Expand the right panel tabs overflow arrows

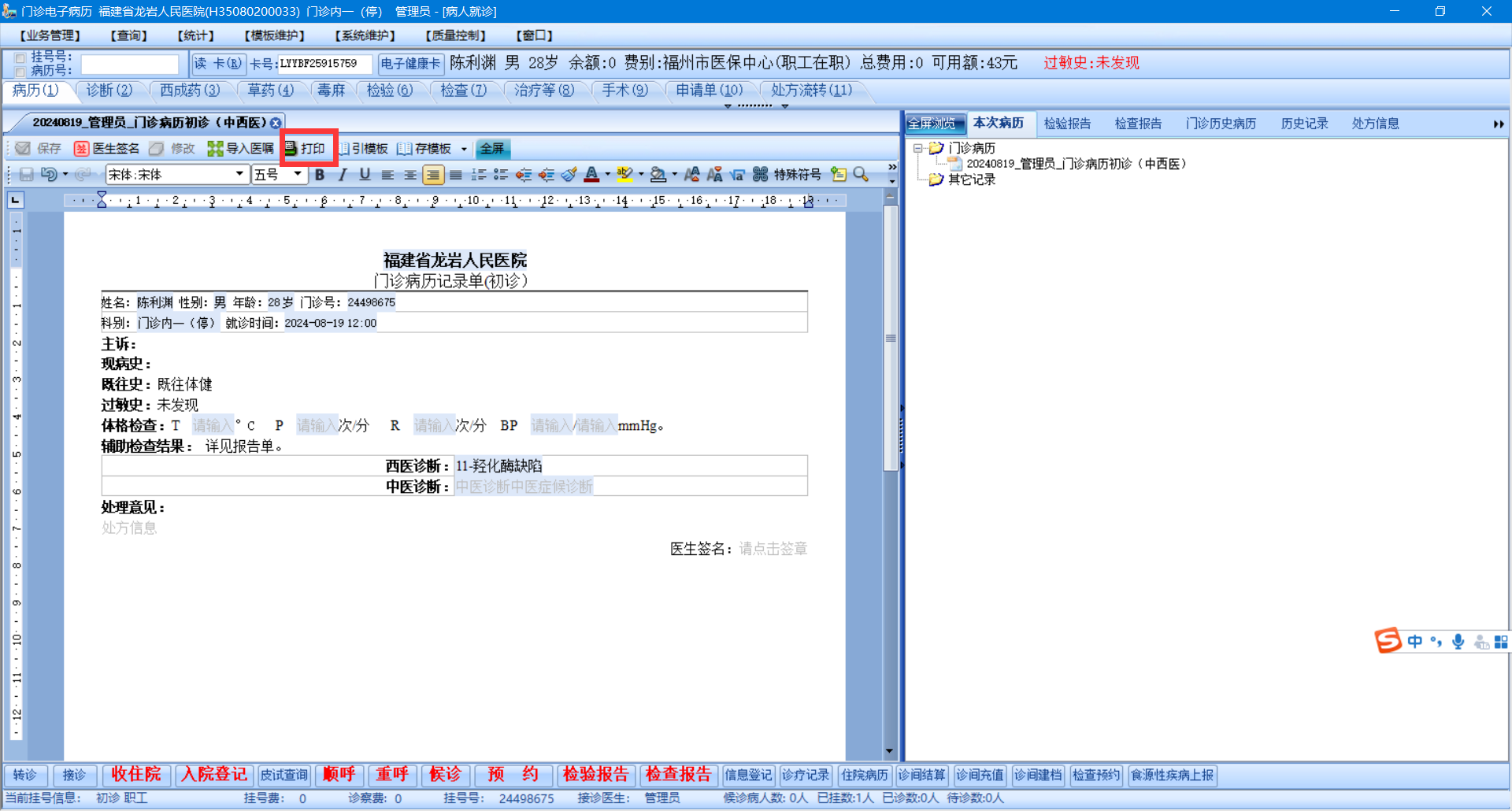(x=1498, y=124)
